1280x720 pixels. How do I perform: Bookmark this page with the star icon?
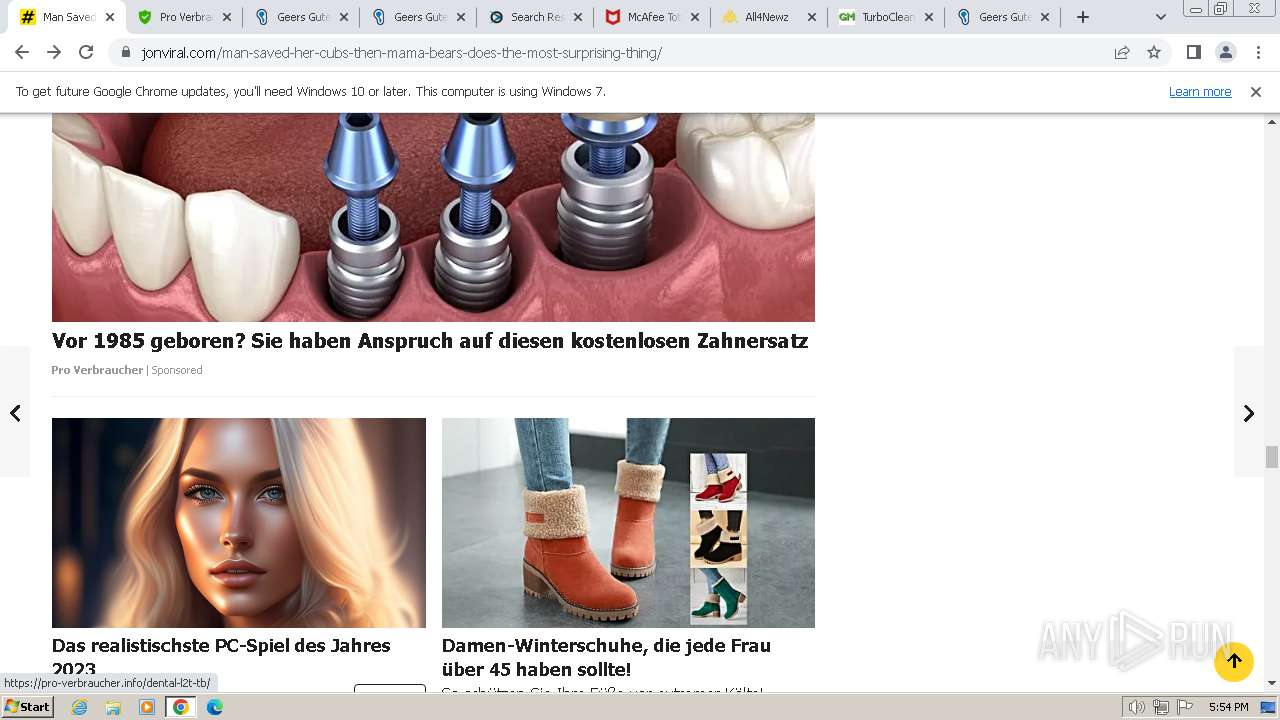(1154, 52)
